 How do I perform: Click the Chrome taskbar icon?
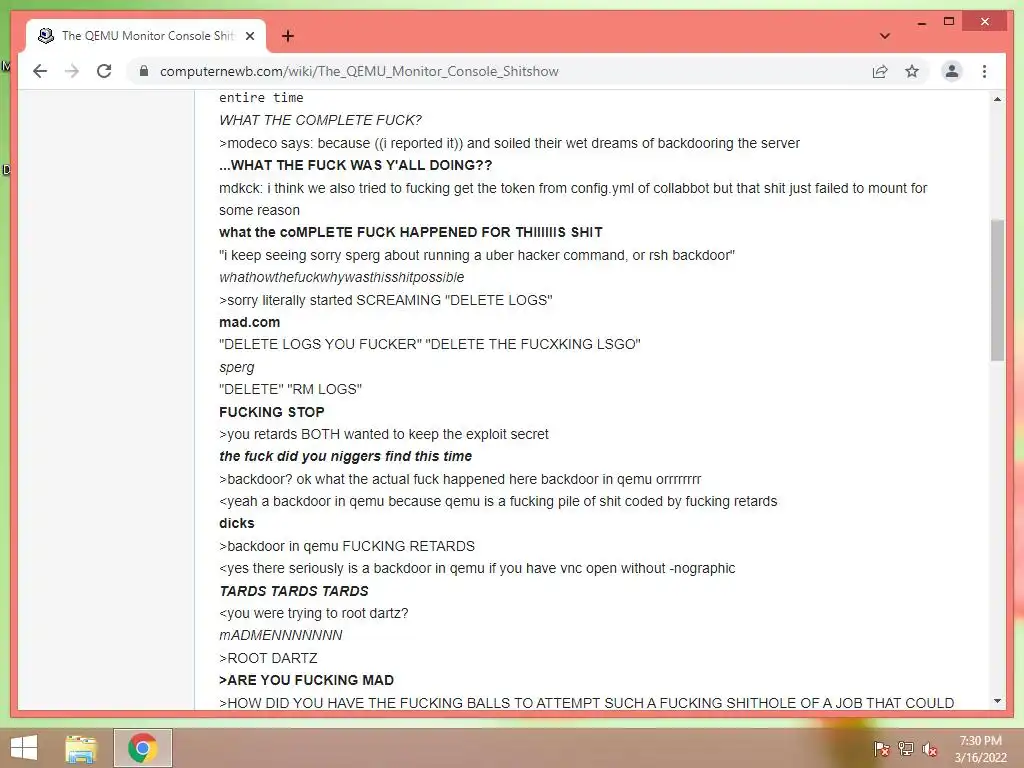point(143,748)
